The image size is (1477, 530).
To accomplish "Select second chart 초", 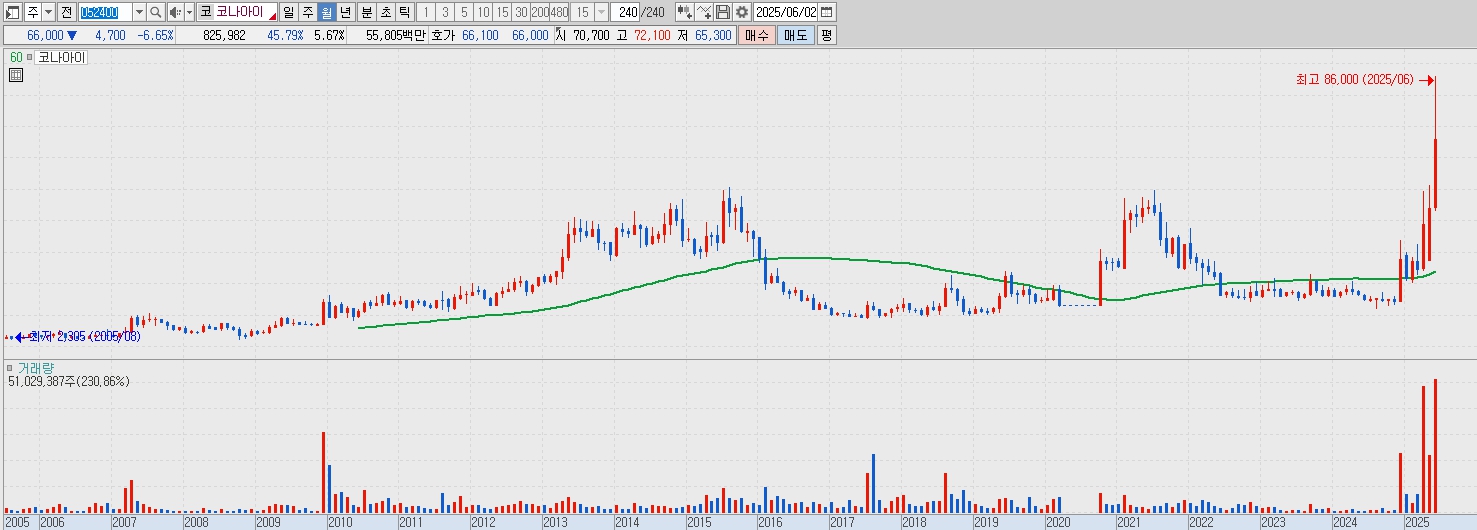I will (x=385, y=12).
